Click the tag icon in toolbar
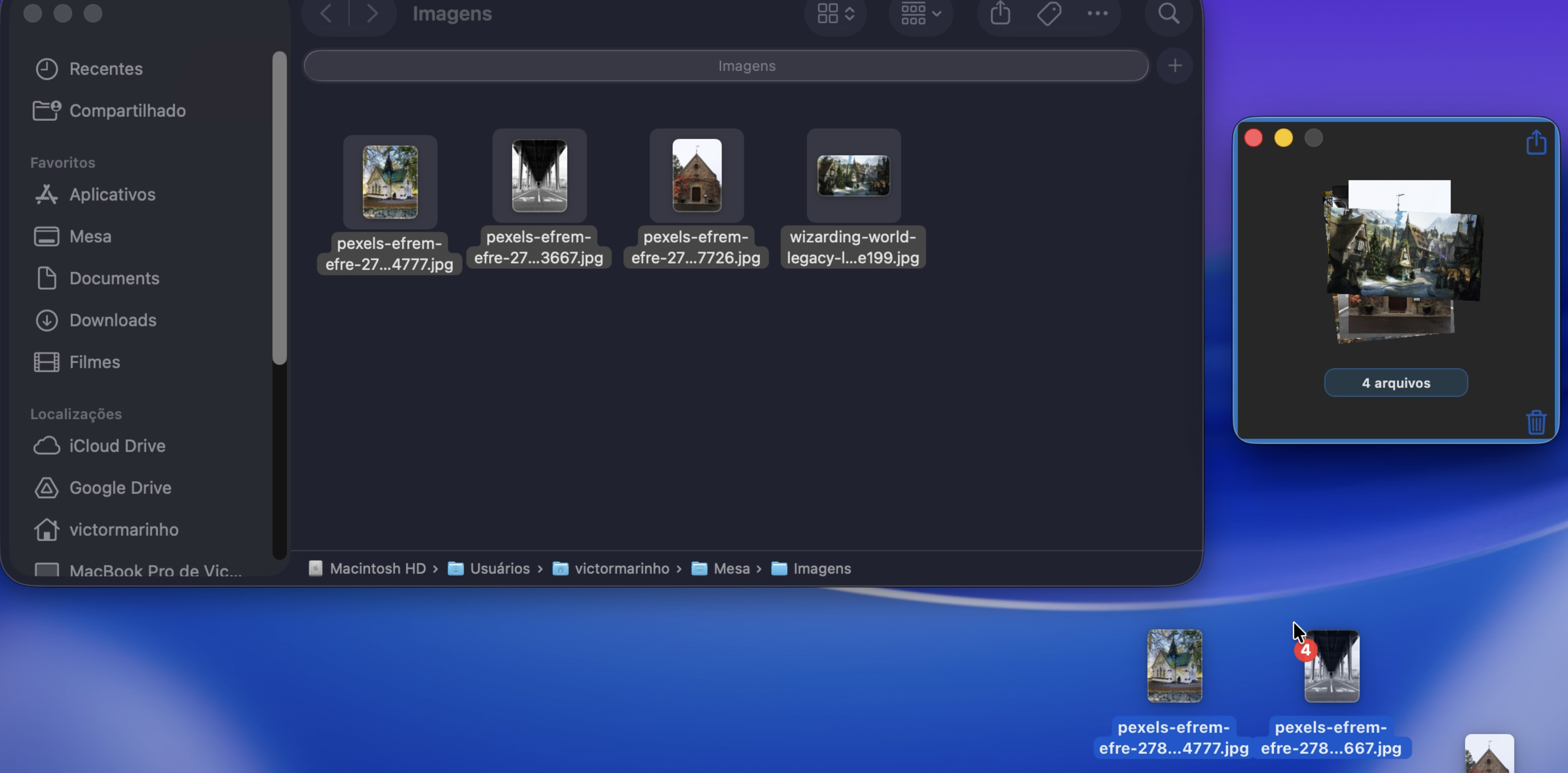 point(1049,13)
